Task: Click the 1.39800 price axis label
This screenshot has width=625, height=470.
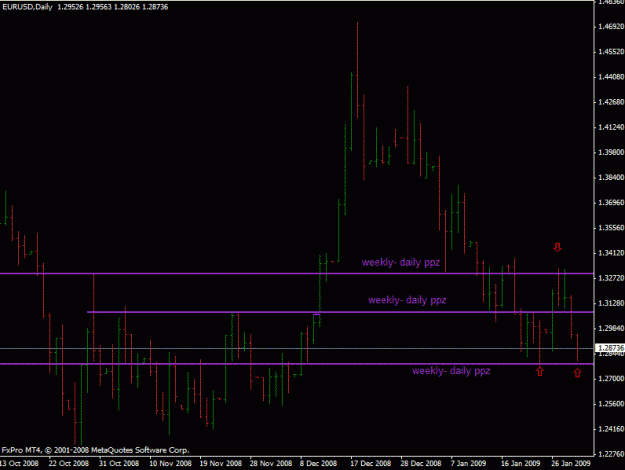Action: [611, 152]
